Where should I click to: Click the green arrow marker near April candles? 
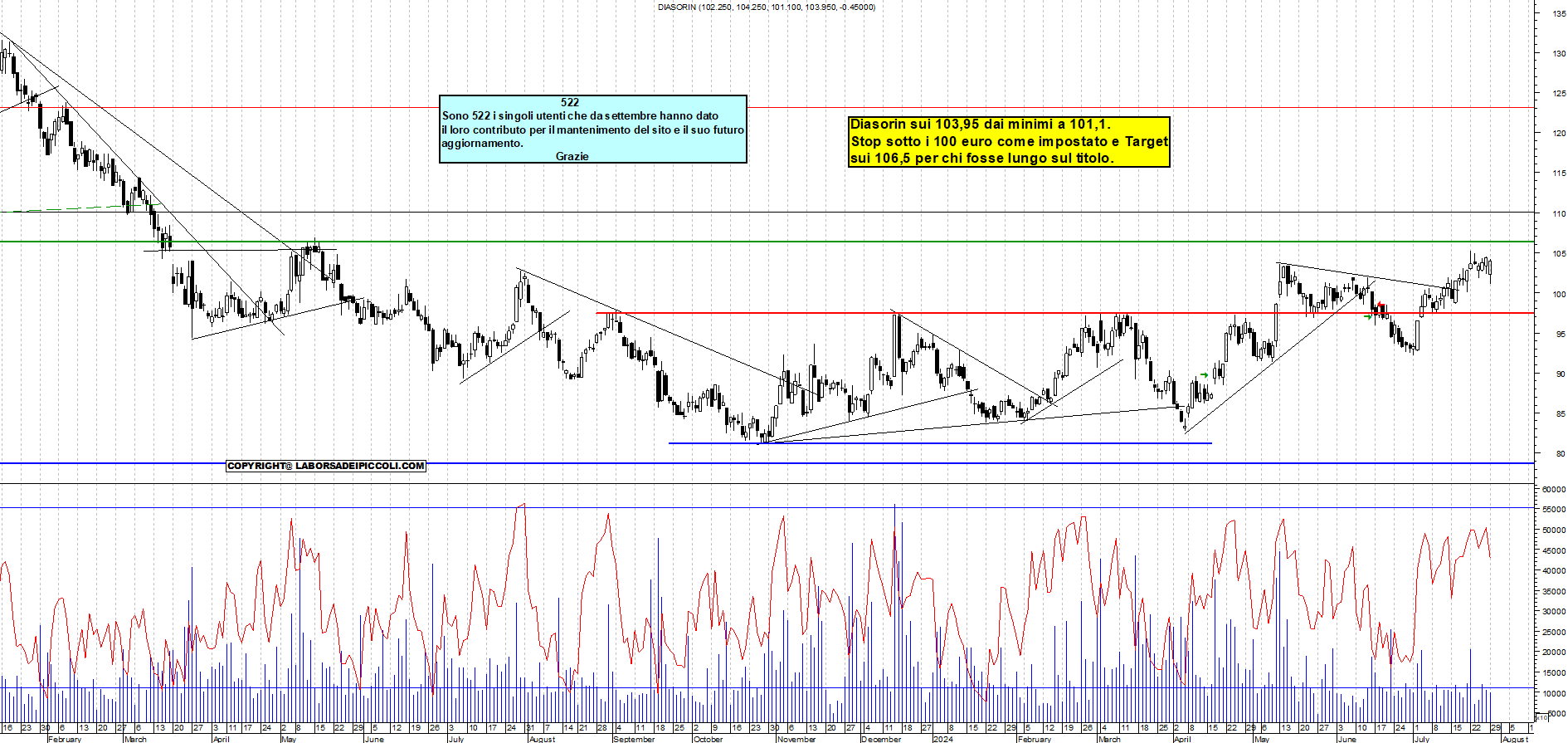pyautogui.click(x=1205, y=375)
